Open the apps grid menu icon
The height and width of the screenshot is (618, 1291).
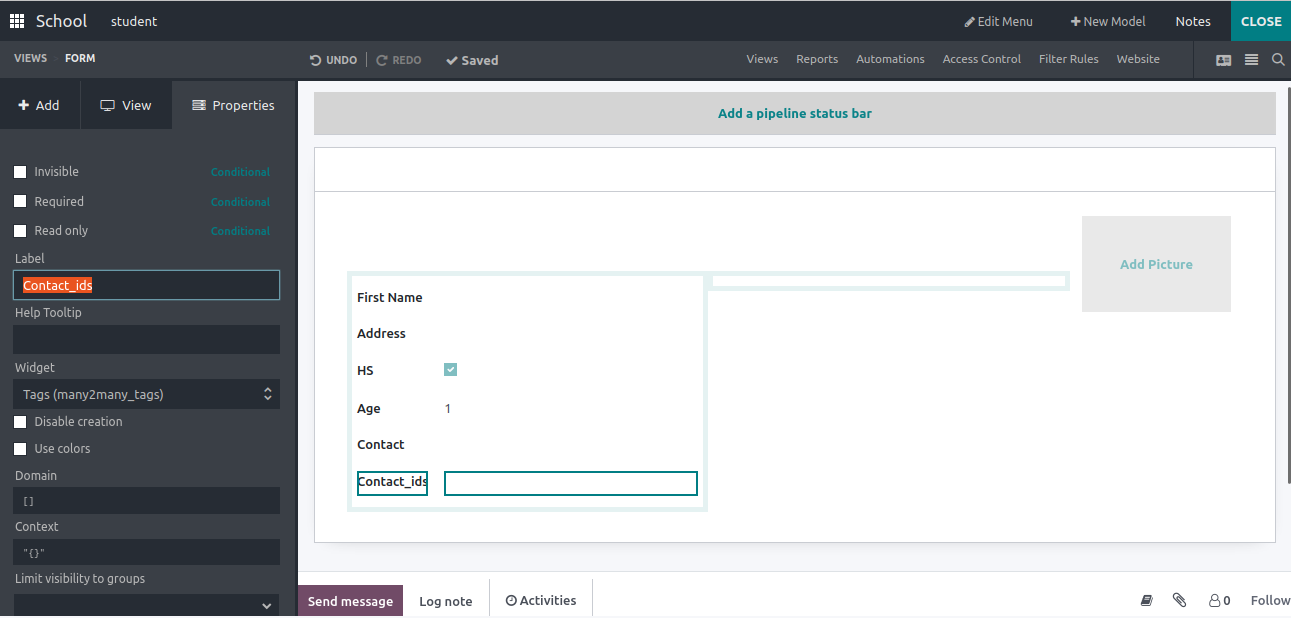(17, 21)
